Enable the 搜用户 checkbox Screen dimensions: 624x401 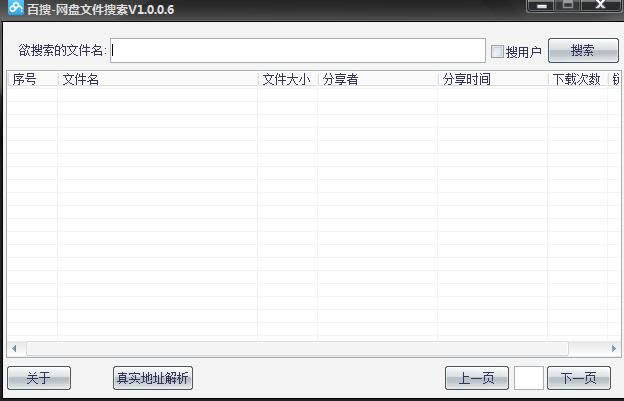497,51
